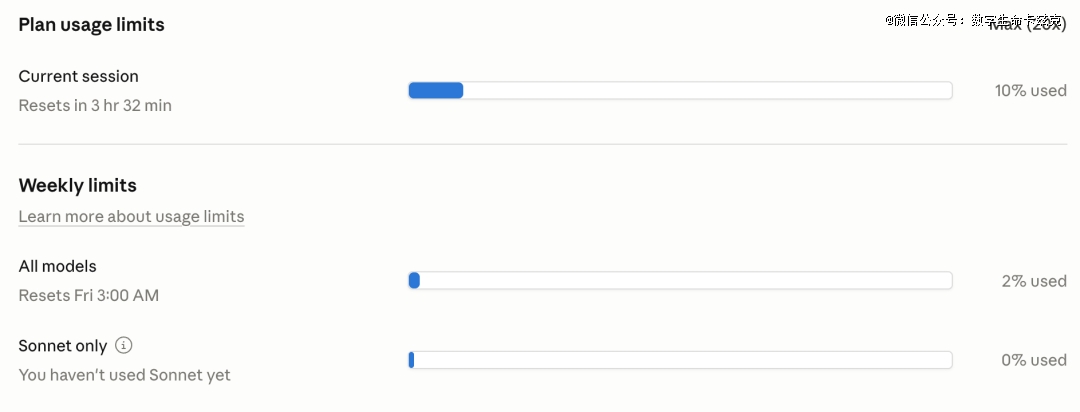1080x412 pixels.
Task: Click the 2% used indicator
Action: tap(1034, 281)
